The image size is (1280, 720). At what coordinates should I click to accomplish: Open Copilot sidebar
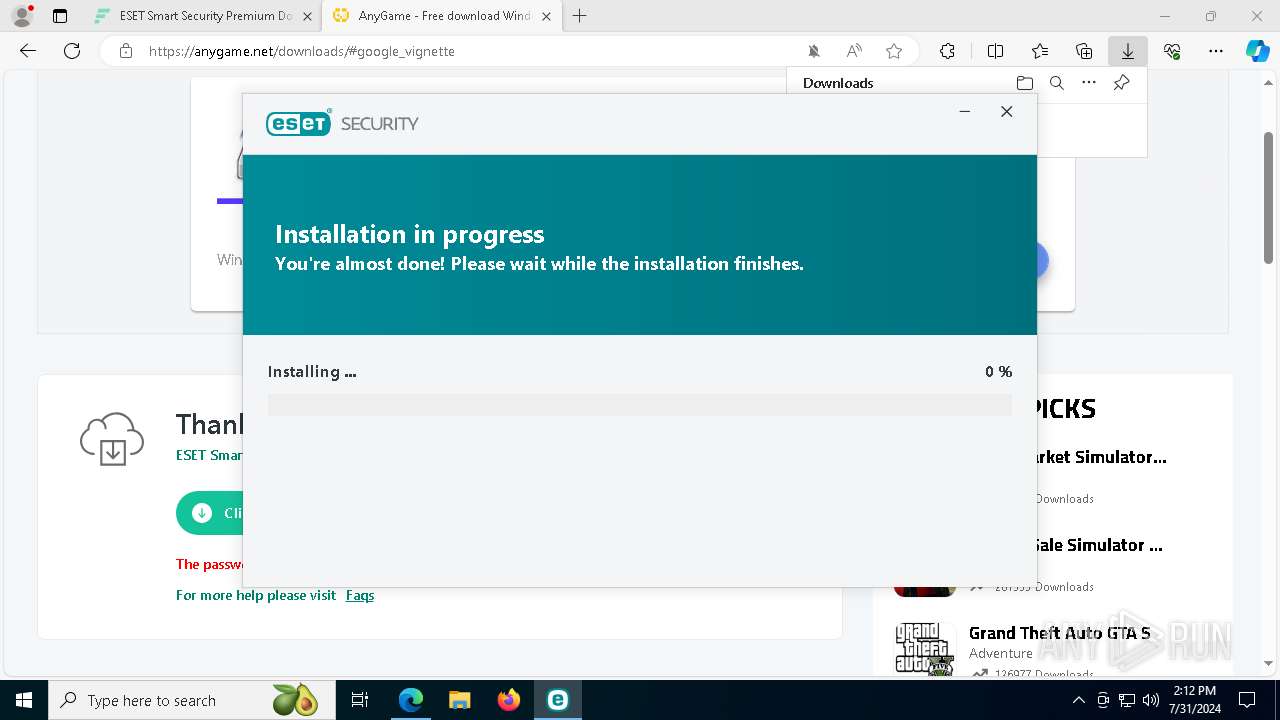pos(1257,51)
